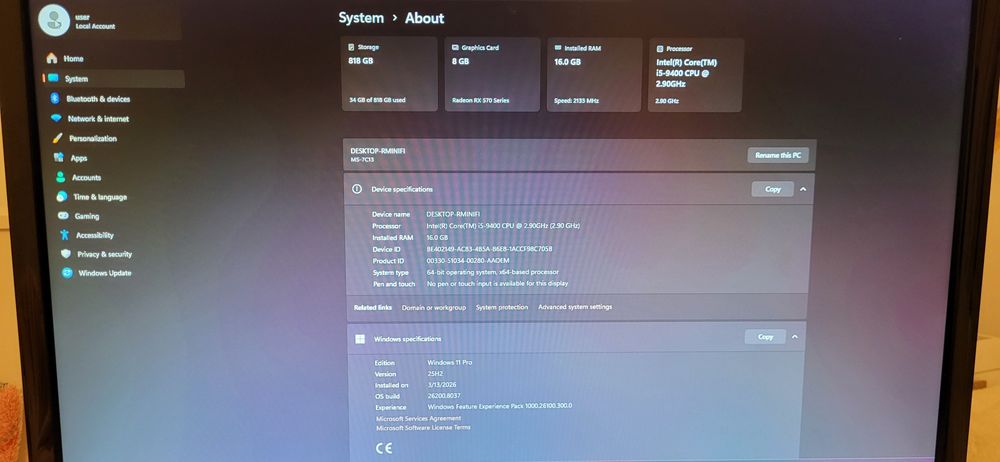The height and width of the screenshot is (462, 1000).
Task: Click the System monitor icon
Action: [x=53, y=78]
